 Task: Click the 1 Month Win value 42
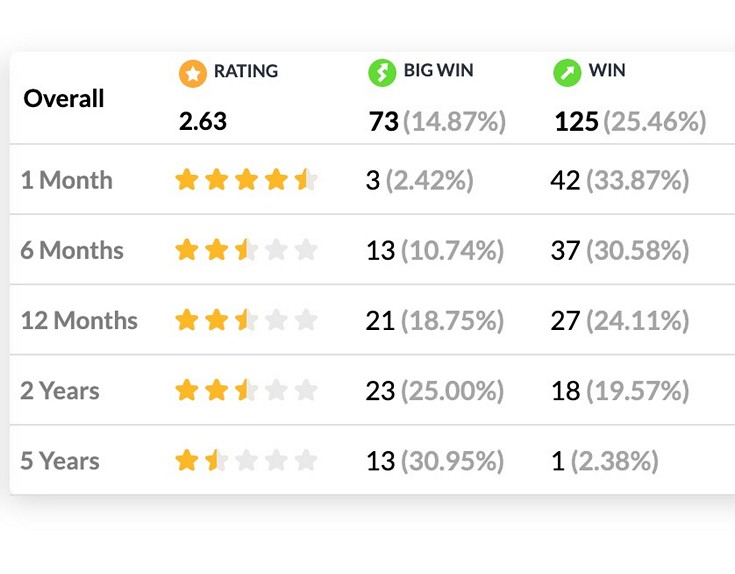coord(565,181)
